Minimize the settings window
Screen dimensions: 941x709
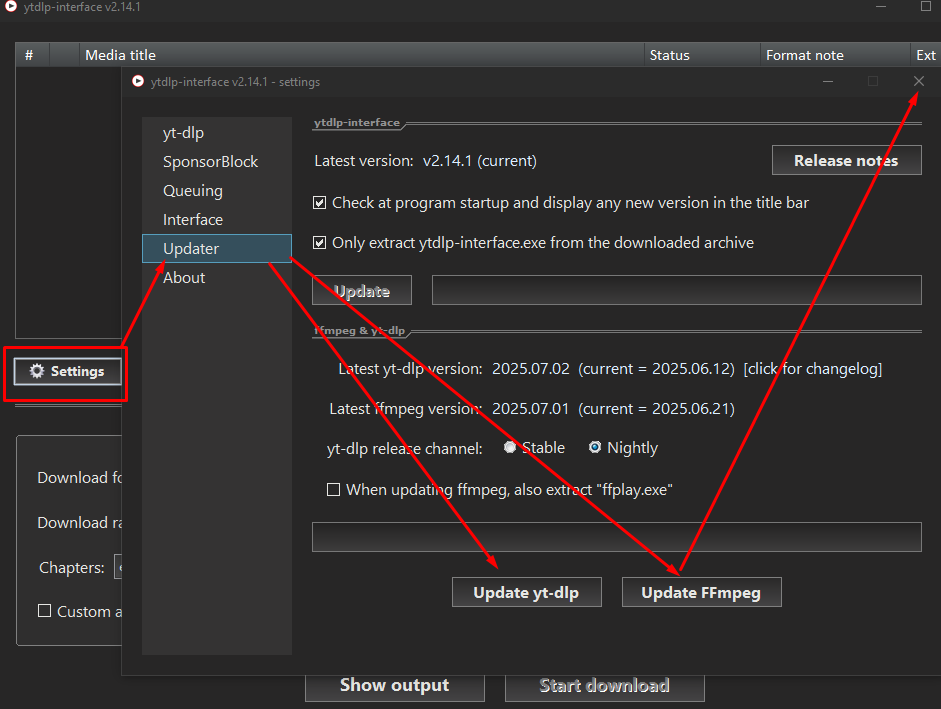click(x=828, y=81)
